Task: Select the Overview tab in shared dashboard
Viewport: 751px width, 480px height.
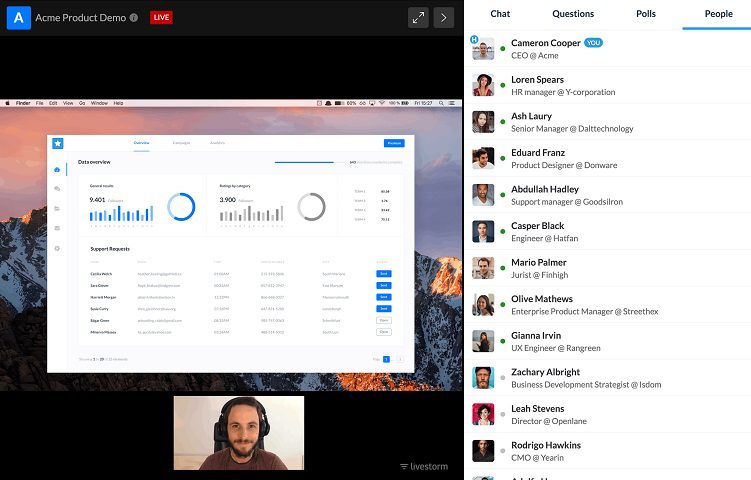Action: click(141, 143)
